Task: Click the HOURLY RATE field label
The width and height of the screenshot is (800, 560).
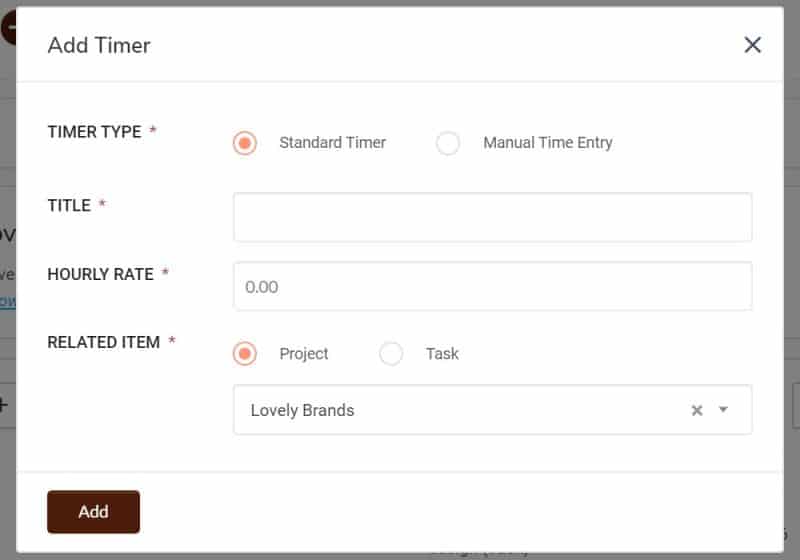Action: (101, 274)
